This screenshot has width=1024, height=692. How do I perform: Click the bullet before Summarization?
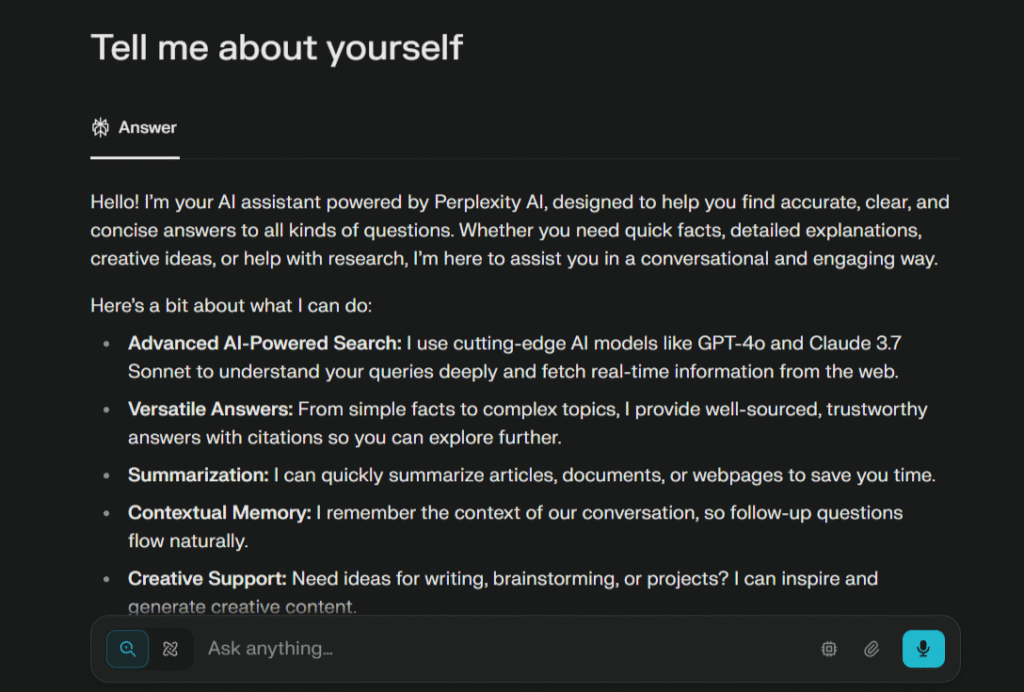tap(106, 475)
